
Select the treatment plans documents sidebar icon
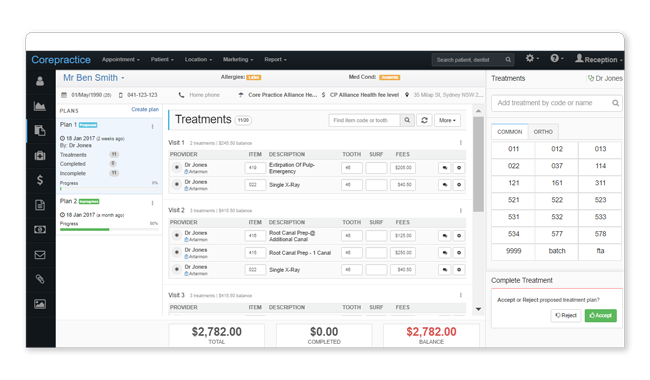pos(40,131)
